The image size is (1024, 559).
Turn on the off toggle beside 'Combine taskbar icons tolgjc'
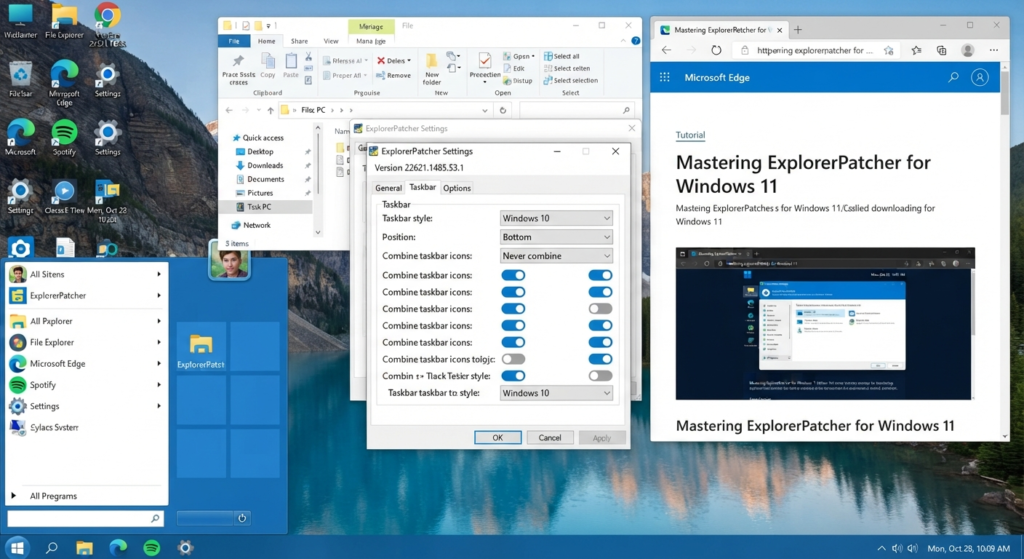click(513, 359)
